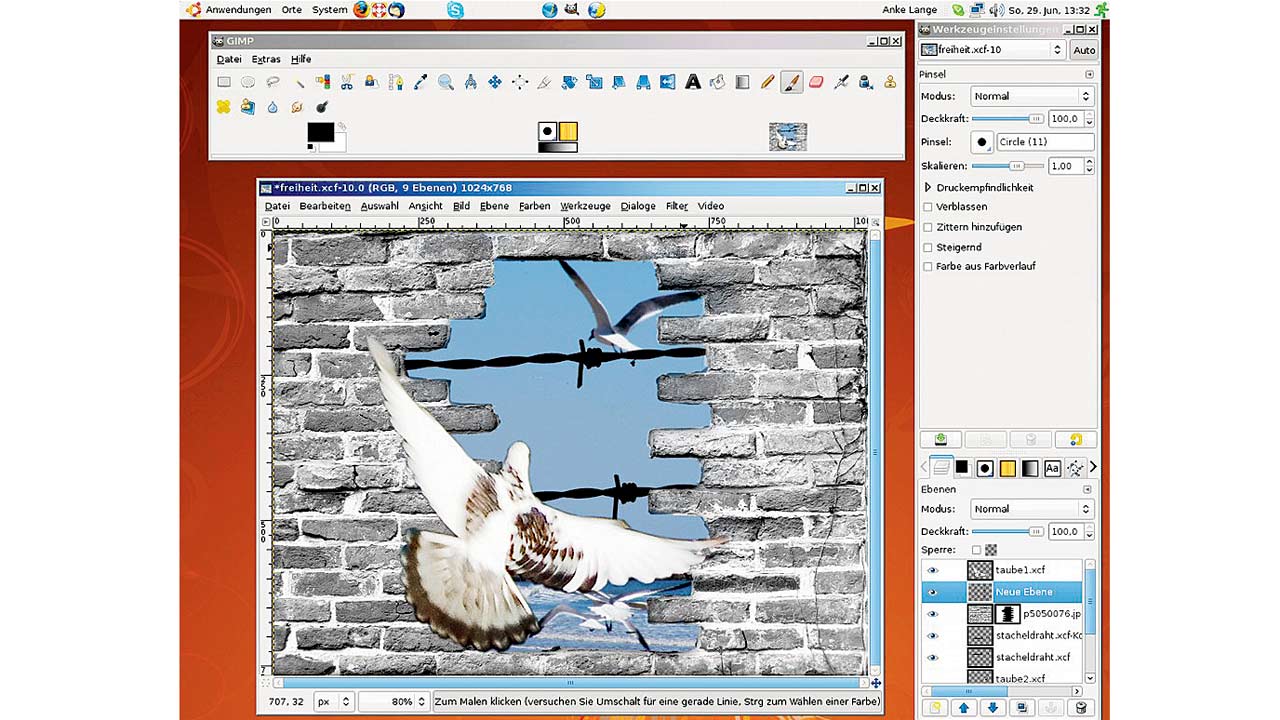This screenshot has width=1280, height=720.
Task: Lower the layer with down arrow
Action: point(992,708)
